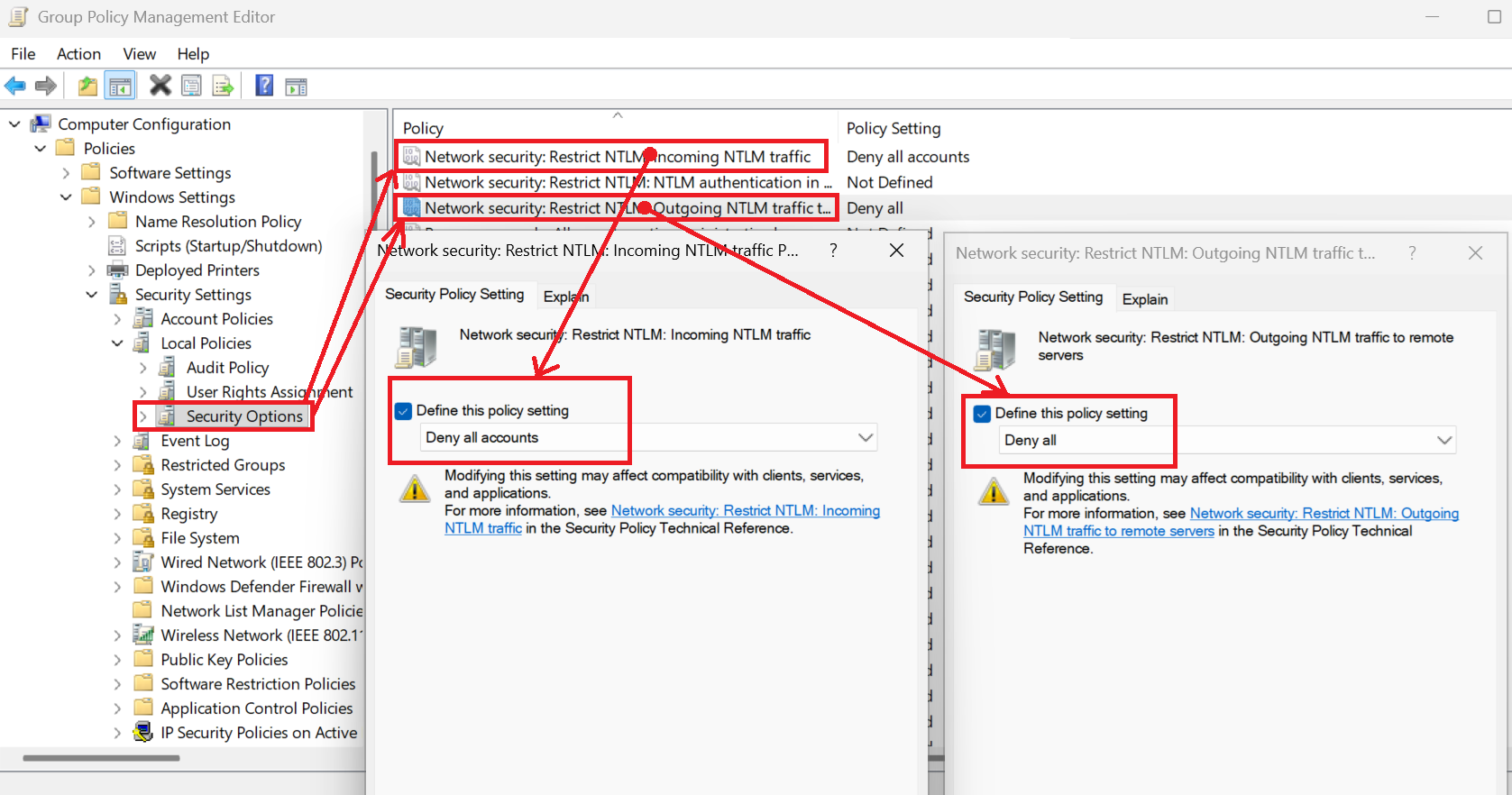The height and width of the screenshot is (795, 1512).
Task: Uncheck Define this policy setting for Outgoing NTLM
Action: [983, 414]
